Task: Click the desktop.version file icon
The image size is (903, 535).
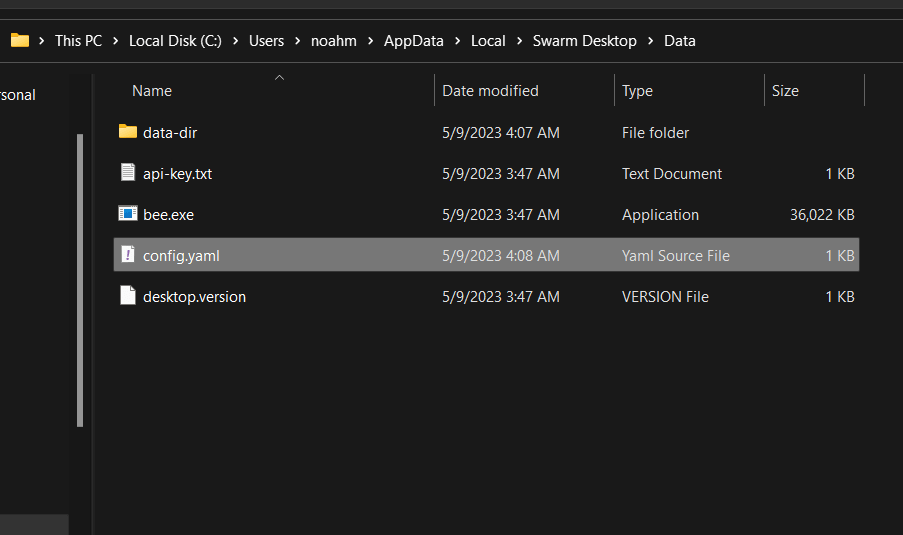Action: (x=127, y=296)
